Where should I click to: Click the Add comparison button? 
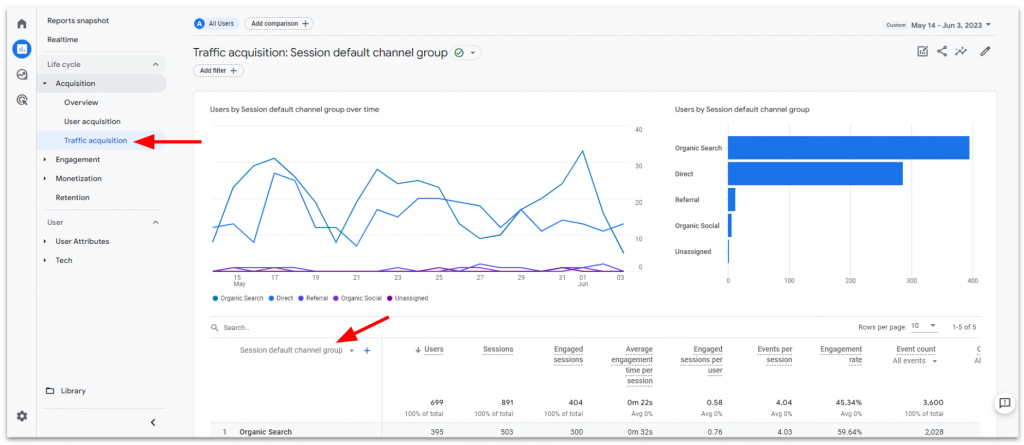point(278,23)
